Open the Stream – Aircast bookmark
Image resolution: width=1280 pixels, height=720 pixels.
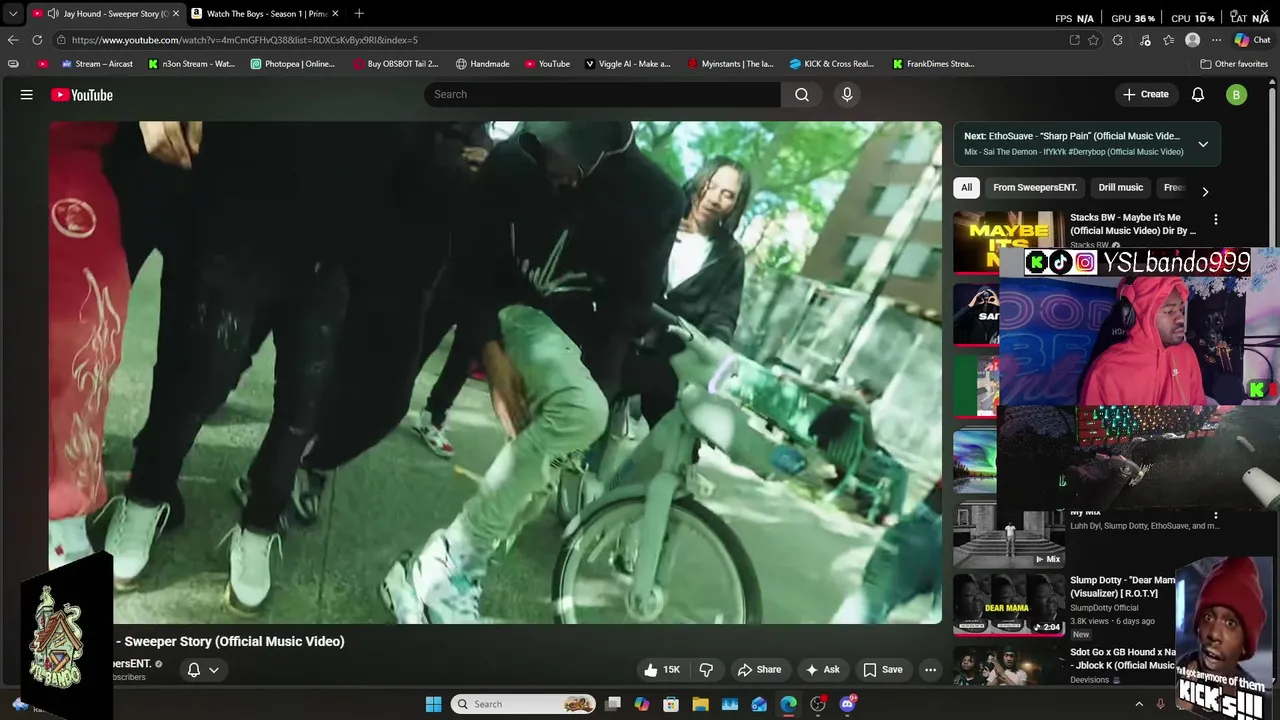[x=97, y=64]
